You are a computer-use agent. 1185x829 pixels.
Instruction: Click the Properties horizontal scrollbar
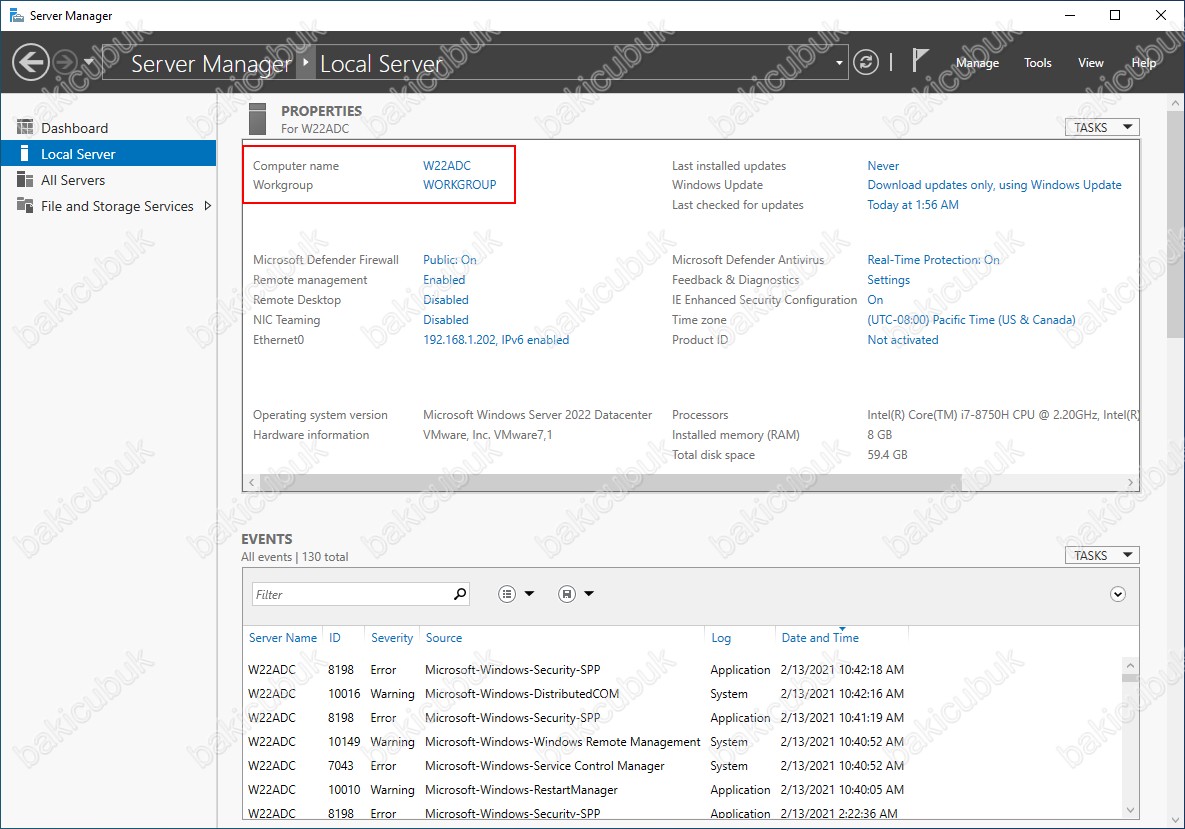(611, 482)
